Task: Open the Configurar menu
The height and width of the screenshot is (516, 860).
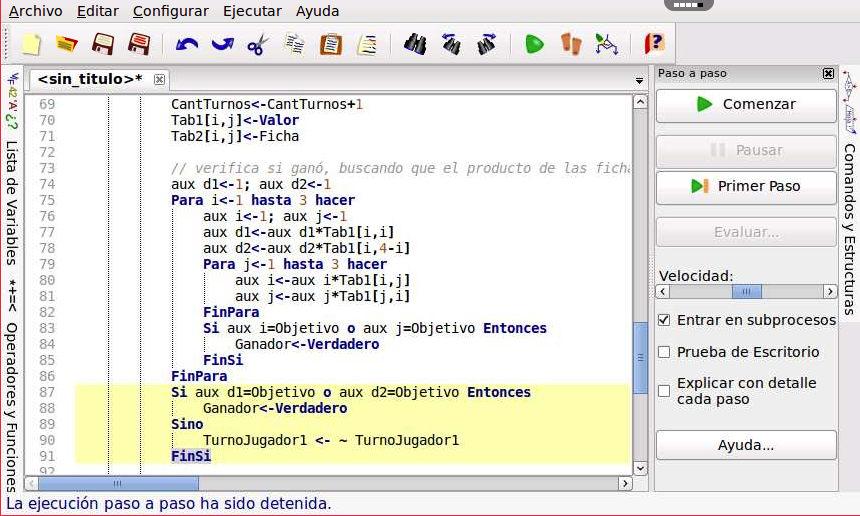Action: tap(171, 12)
